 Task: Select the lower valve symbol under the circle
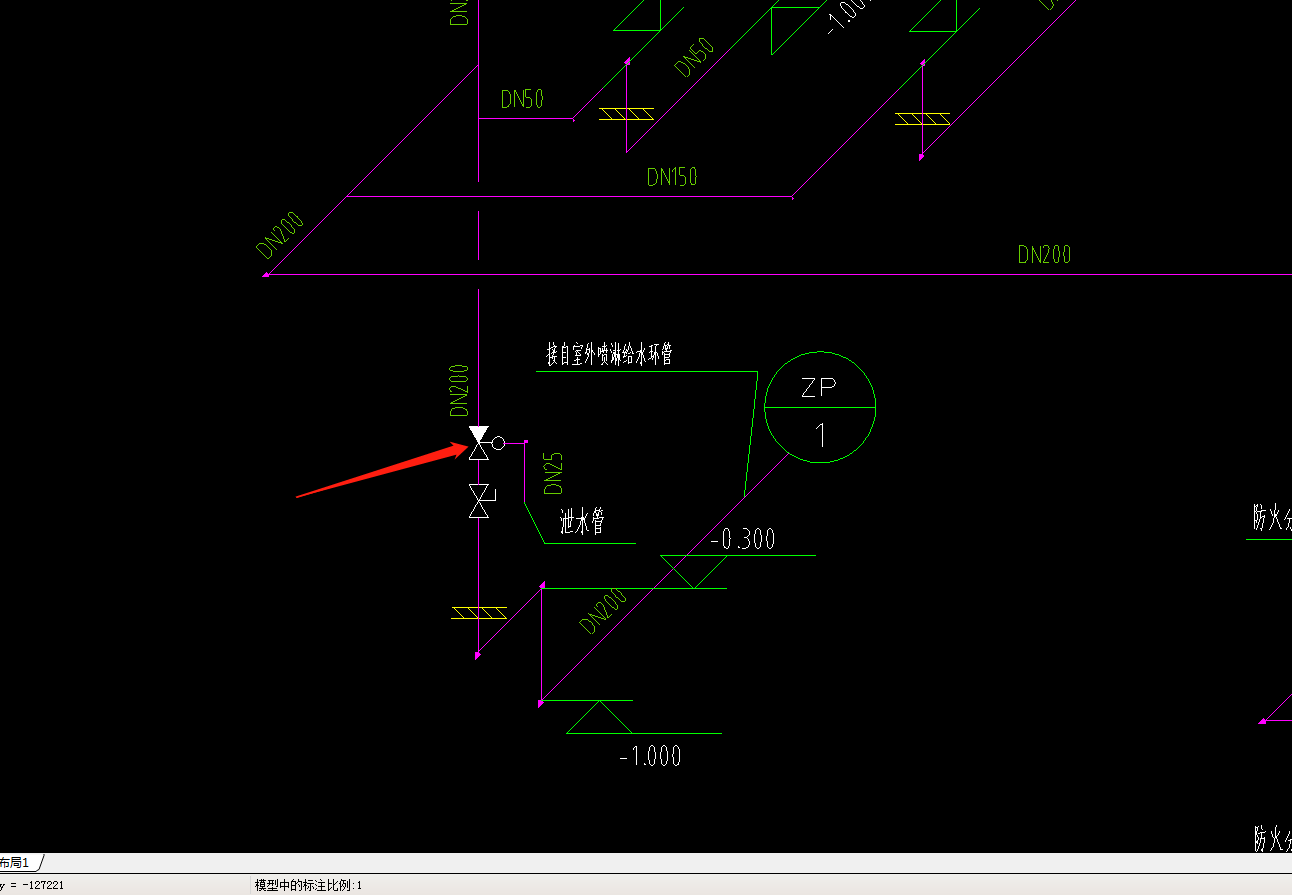(x=481, y=500)
